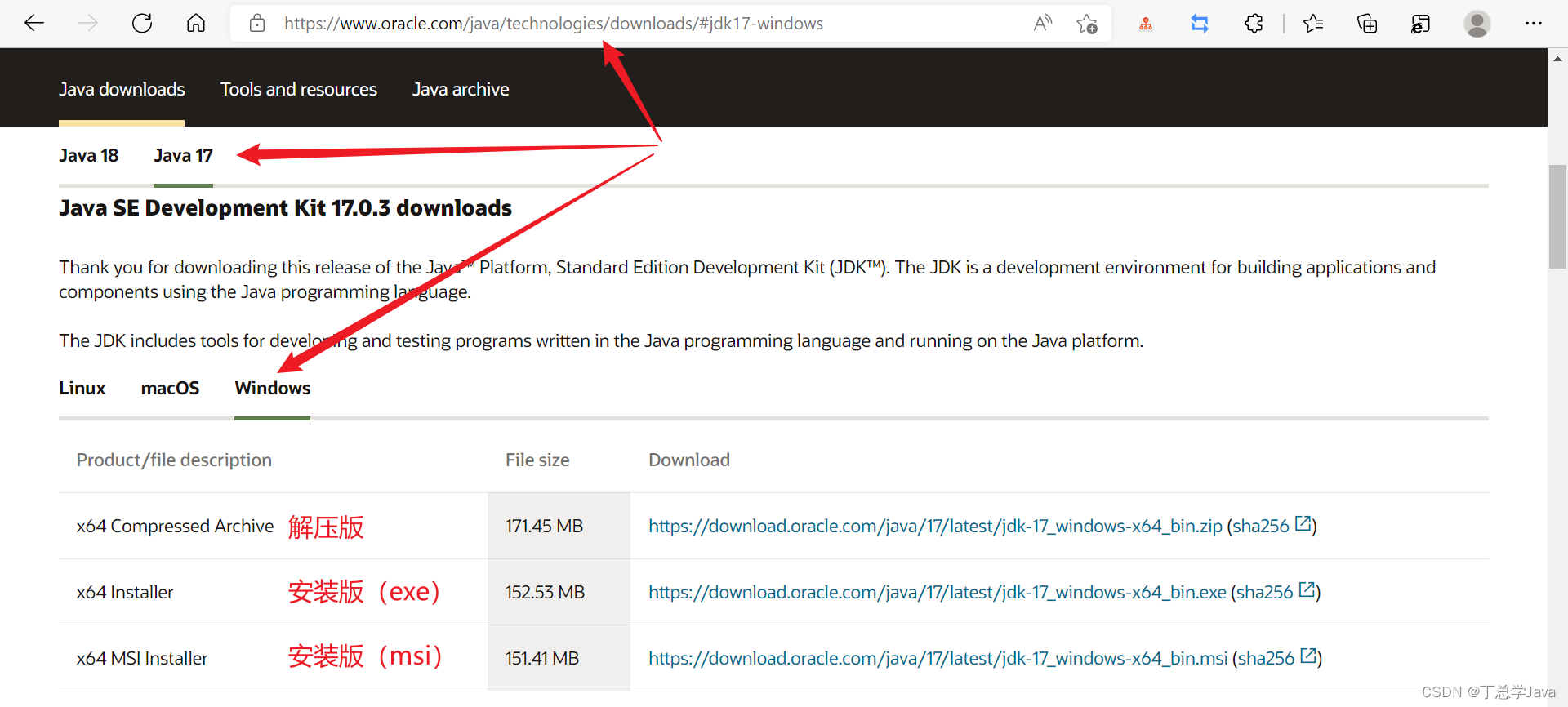The height and width of the screenshot is (707, 1568).
Task: Download the jdk-17 windows-x64 msi installer
Action: [x=938, y=659]
